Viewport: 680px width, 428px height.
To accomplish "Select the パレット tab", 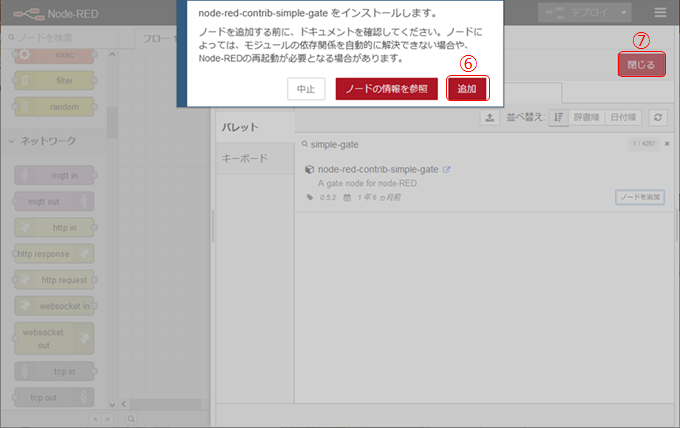I will [240, 126].
